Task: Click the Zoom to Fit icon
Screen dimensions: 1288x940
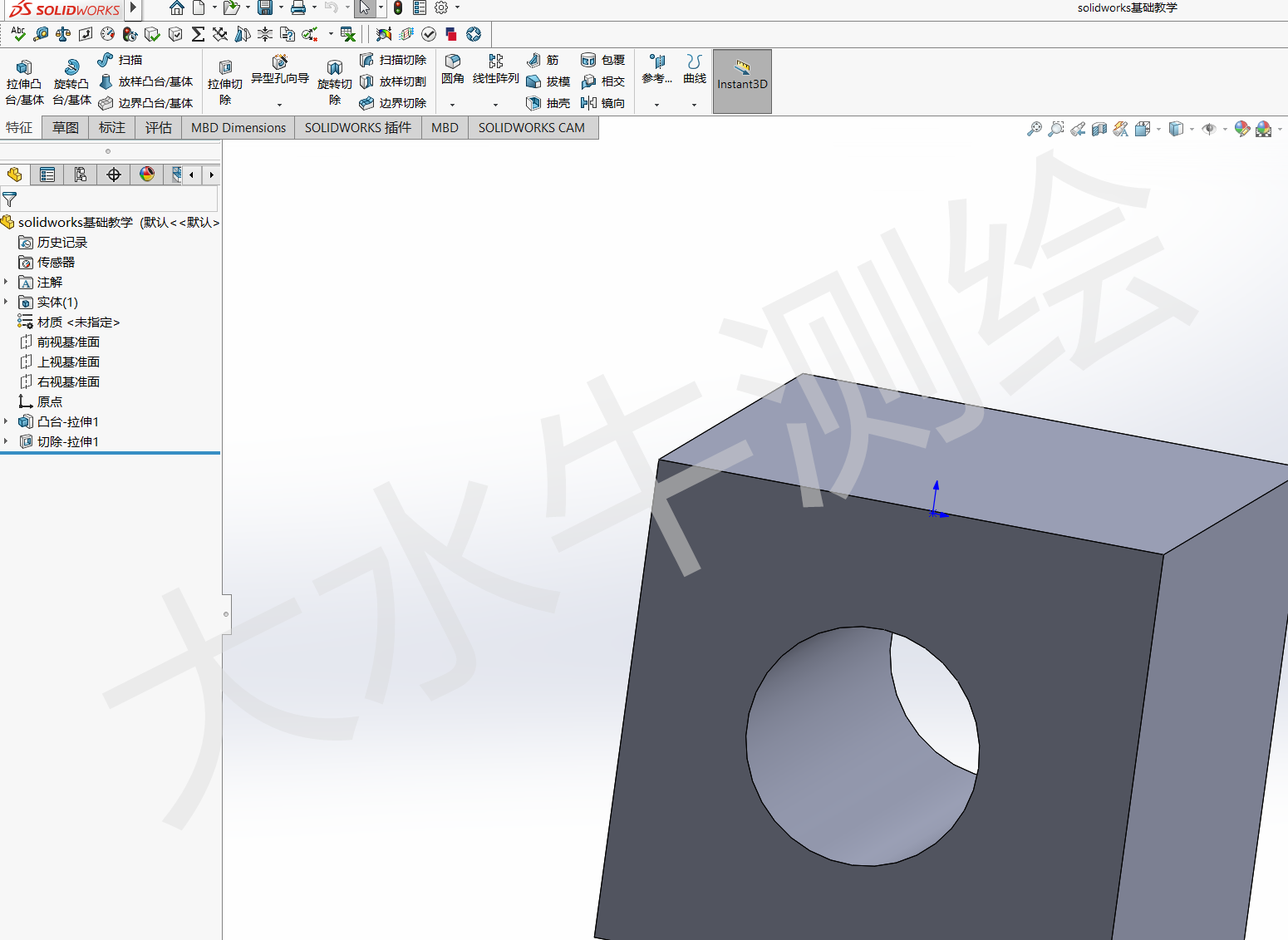Action: pos(1035,129)
